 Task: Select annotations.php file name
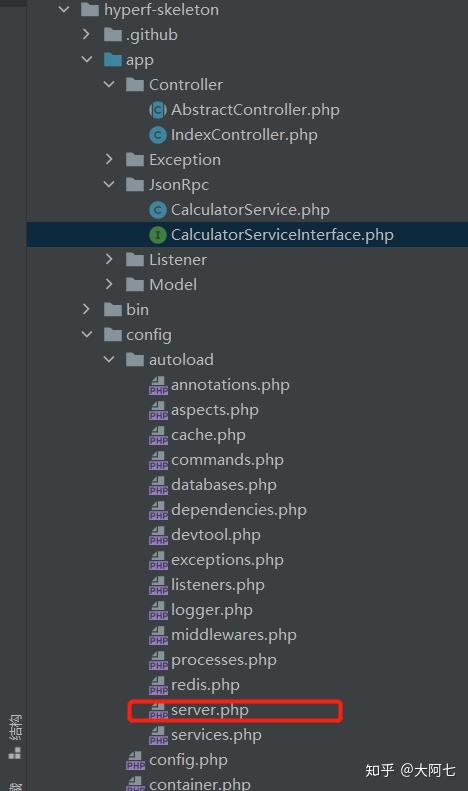(x=230, y=385)
